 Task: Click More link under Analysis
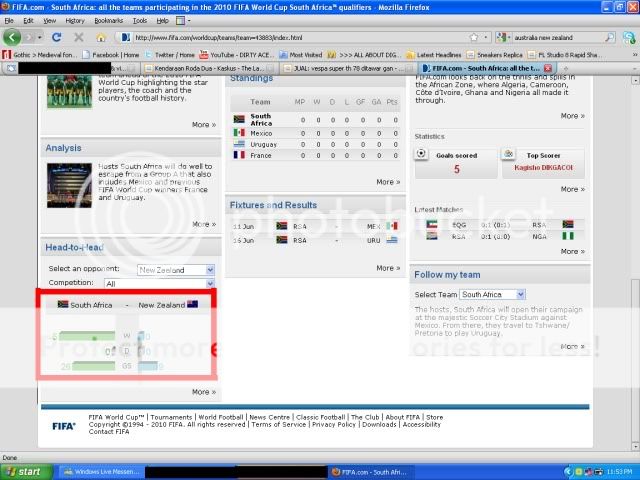point(204,224)
